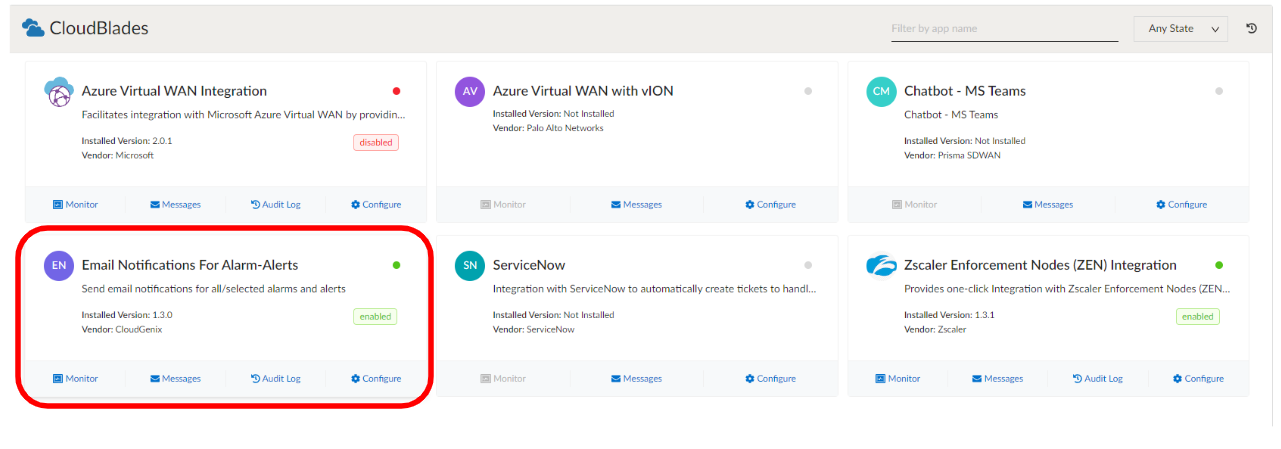1281x449 pixels.
Task: Click the green status dot on Email Notifications card
Action: coord(397,265)
